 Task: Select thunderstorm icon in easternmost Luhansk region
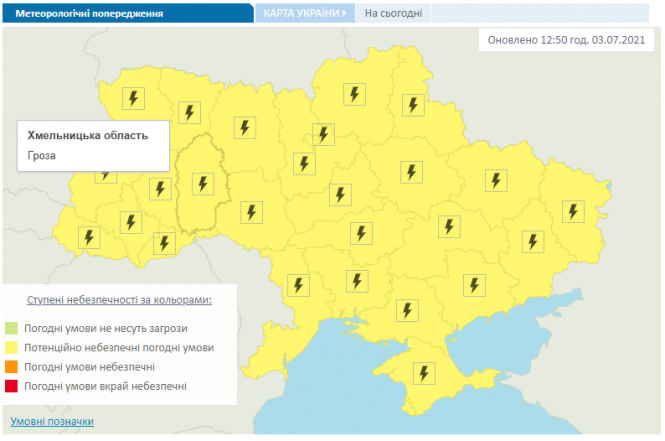572,210
